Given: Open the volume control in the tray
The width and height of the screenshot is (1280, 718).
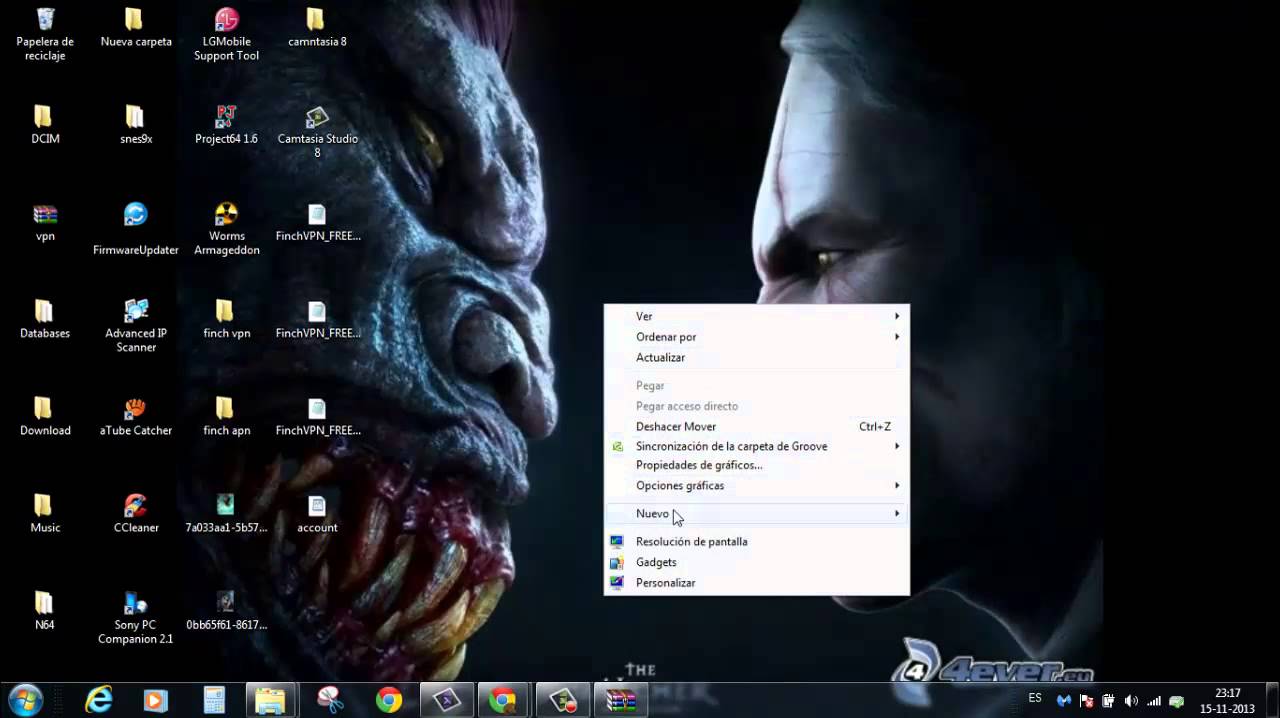Looking at the screenshot, I should pyautogui.click(x=1131, y=701).
